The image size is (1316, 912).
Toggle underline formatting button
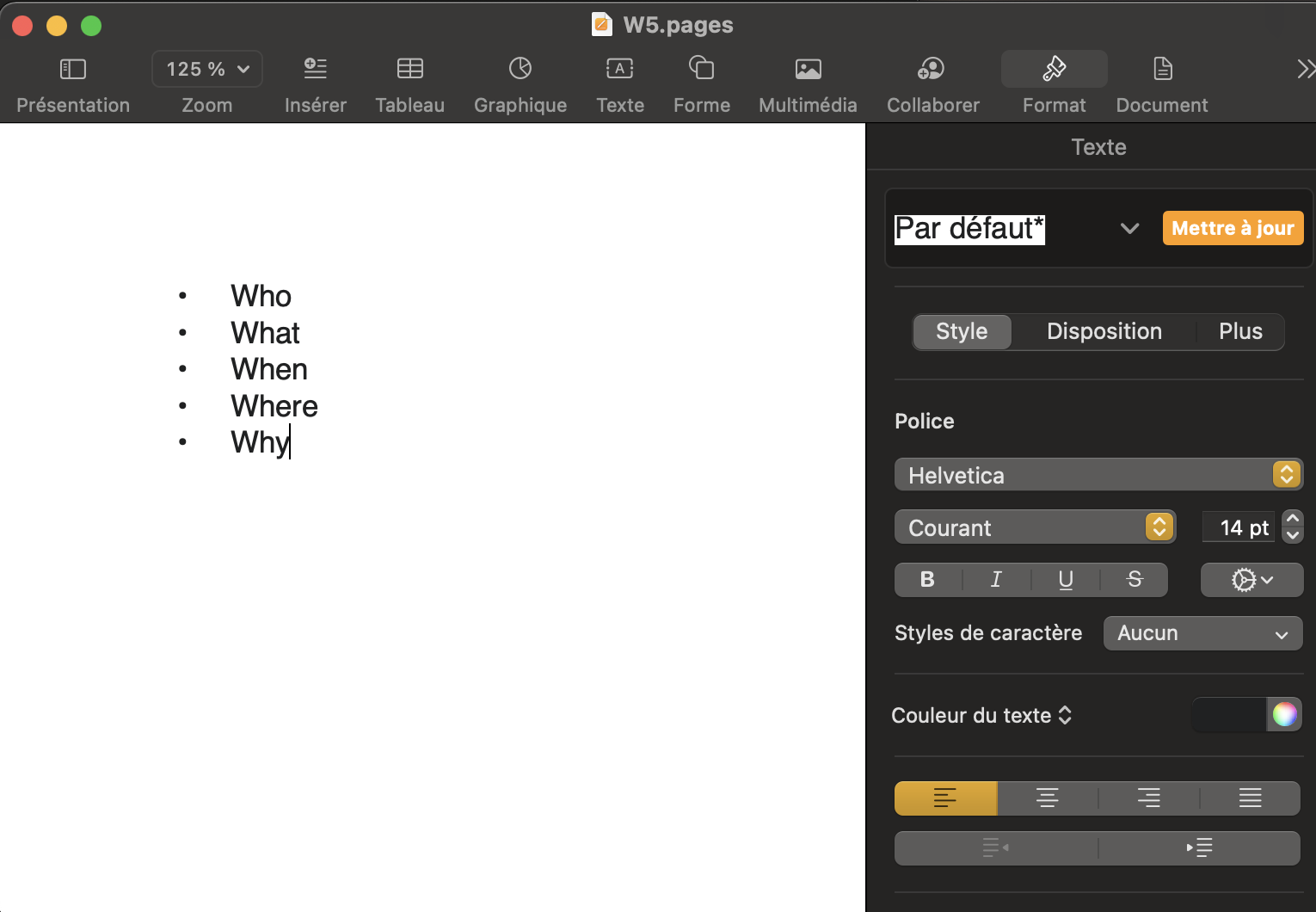click(1066, 580)
